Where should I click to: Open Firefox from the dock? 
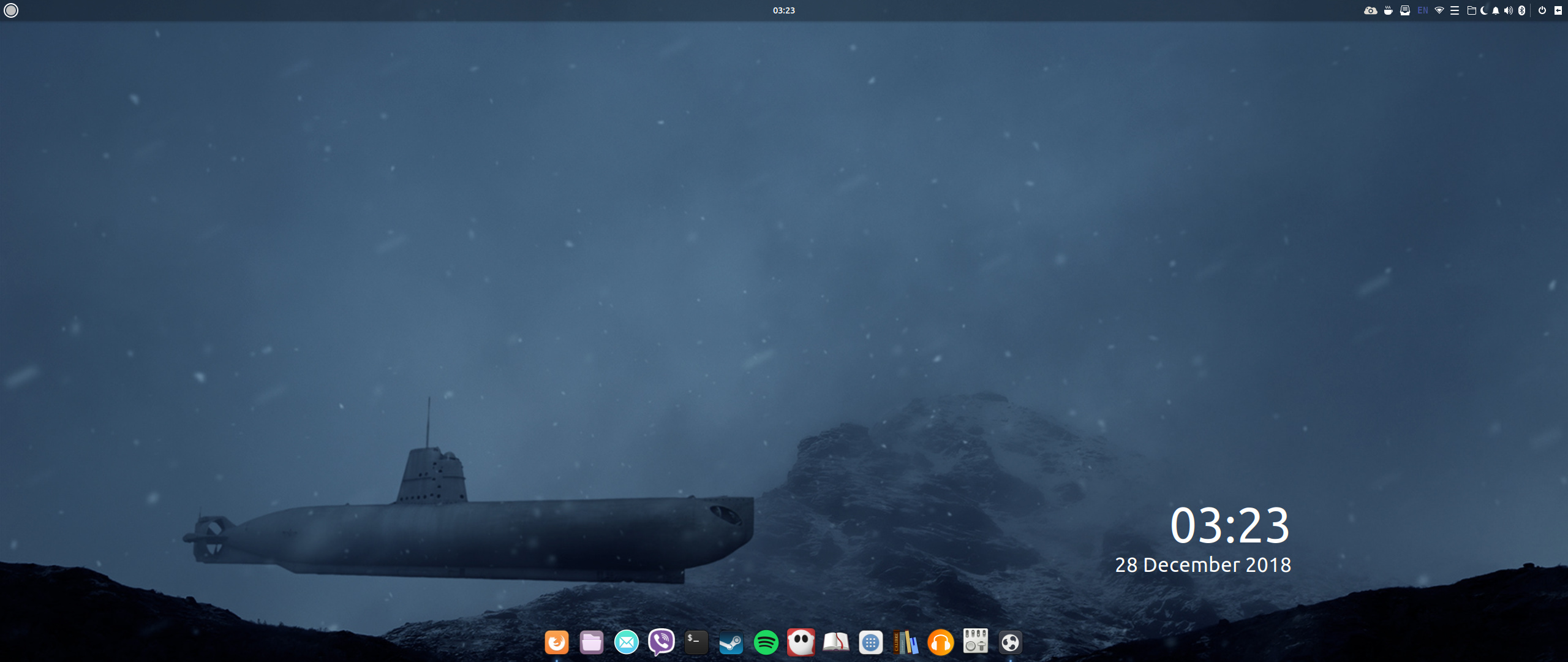pos(557,642)
